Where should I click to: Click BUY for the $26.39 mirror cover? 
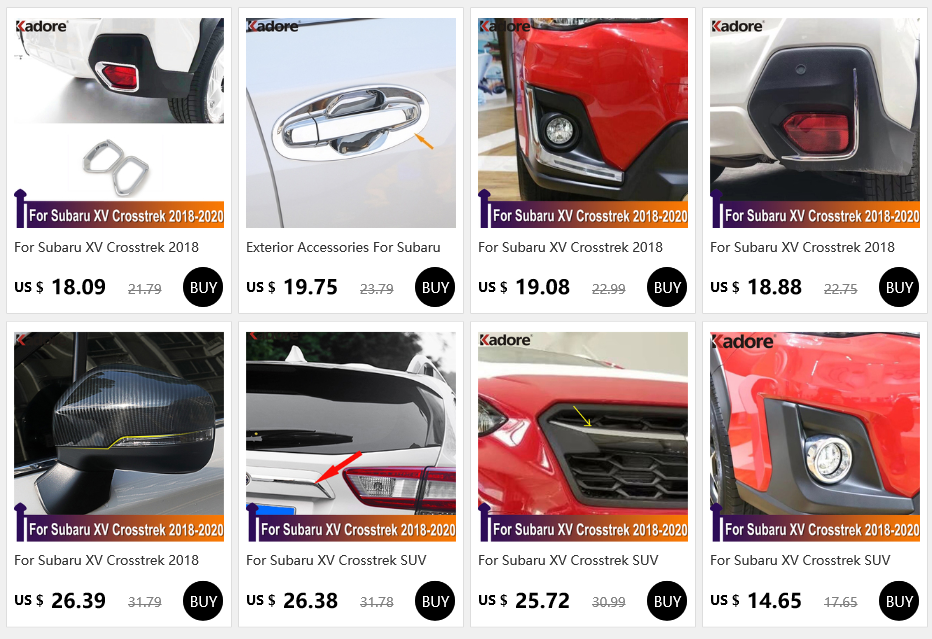click(x=203, y=601)
